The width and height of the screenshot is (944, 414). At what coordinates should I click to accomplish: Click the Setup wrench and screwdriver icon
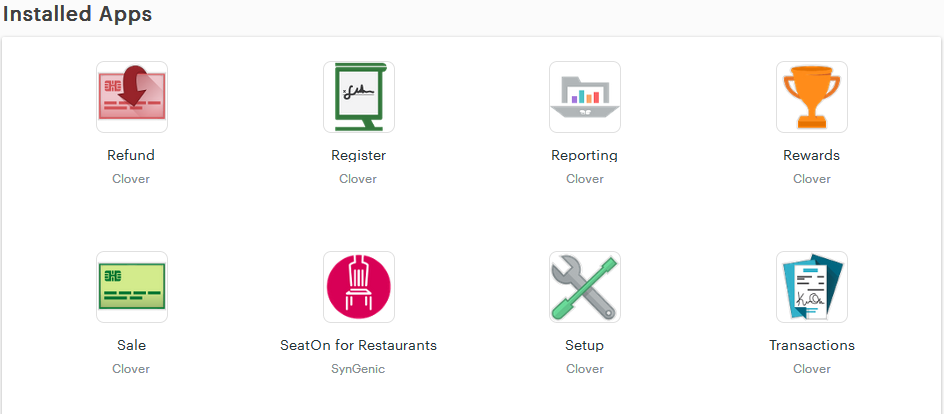(585, 287)
